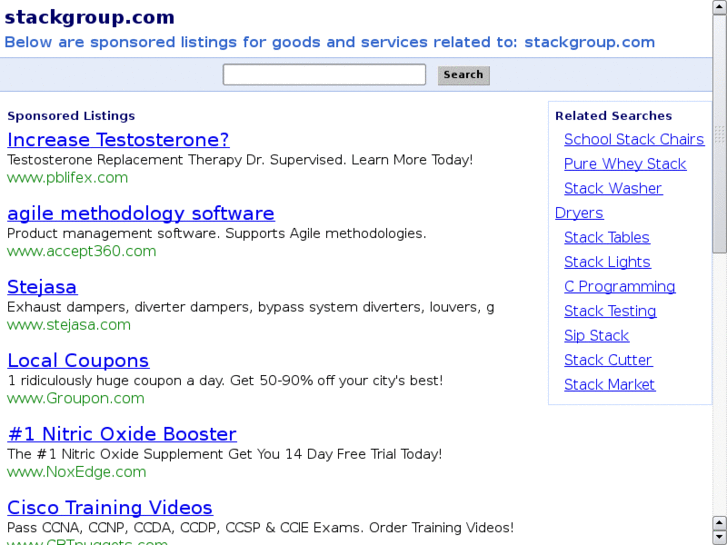
Task: Select Stack Tables related search
Action: [x=606, y=237]
